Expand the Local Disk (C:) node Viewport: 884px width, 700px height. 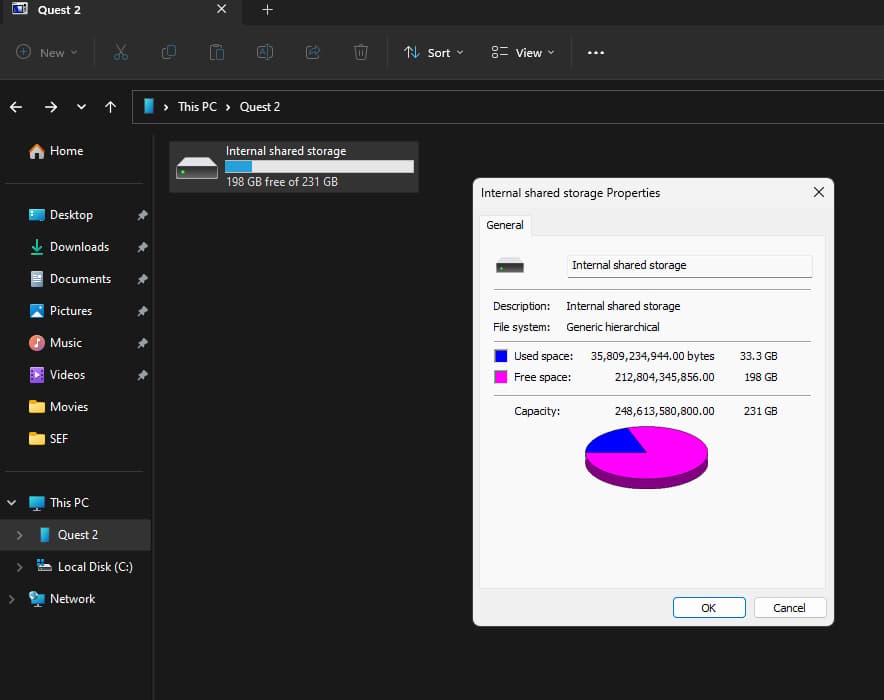click(x=19, y=567)
